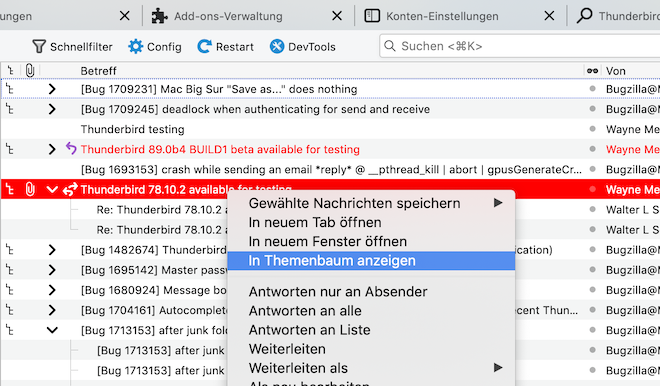The width and height of the screenshot is (660, 386).
Task: Toggle read dot on Bug 1693153 row
Action: (593, 169)
